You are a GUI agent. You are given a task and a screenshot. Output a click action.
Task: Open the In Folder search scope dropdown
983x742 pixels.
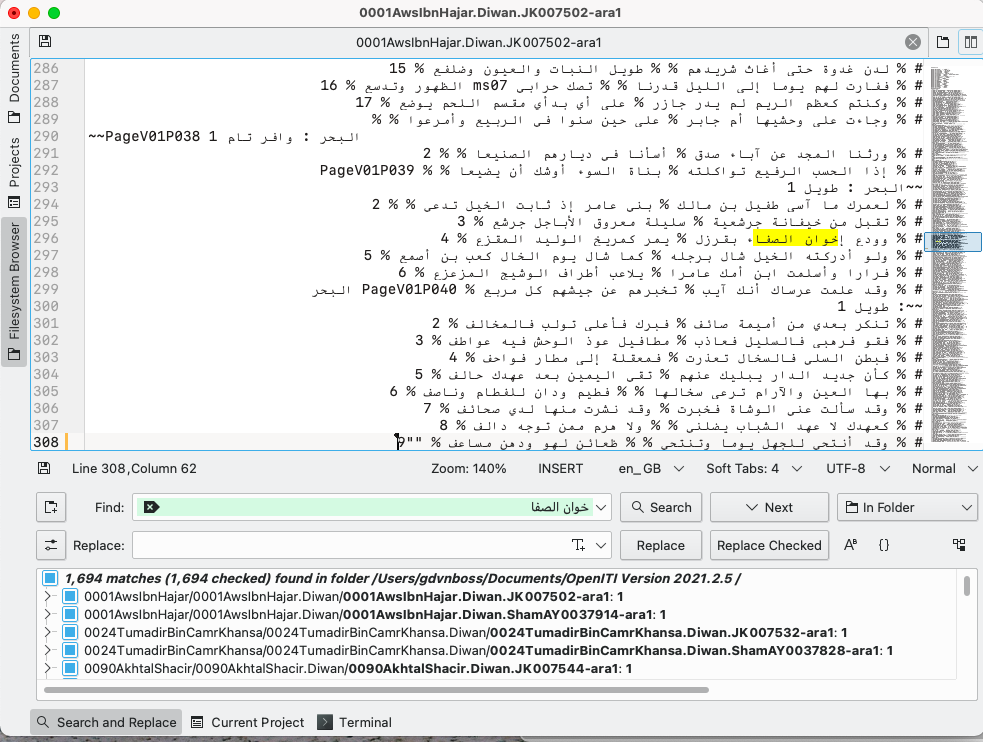907,507
